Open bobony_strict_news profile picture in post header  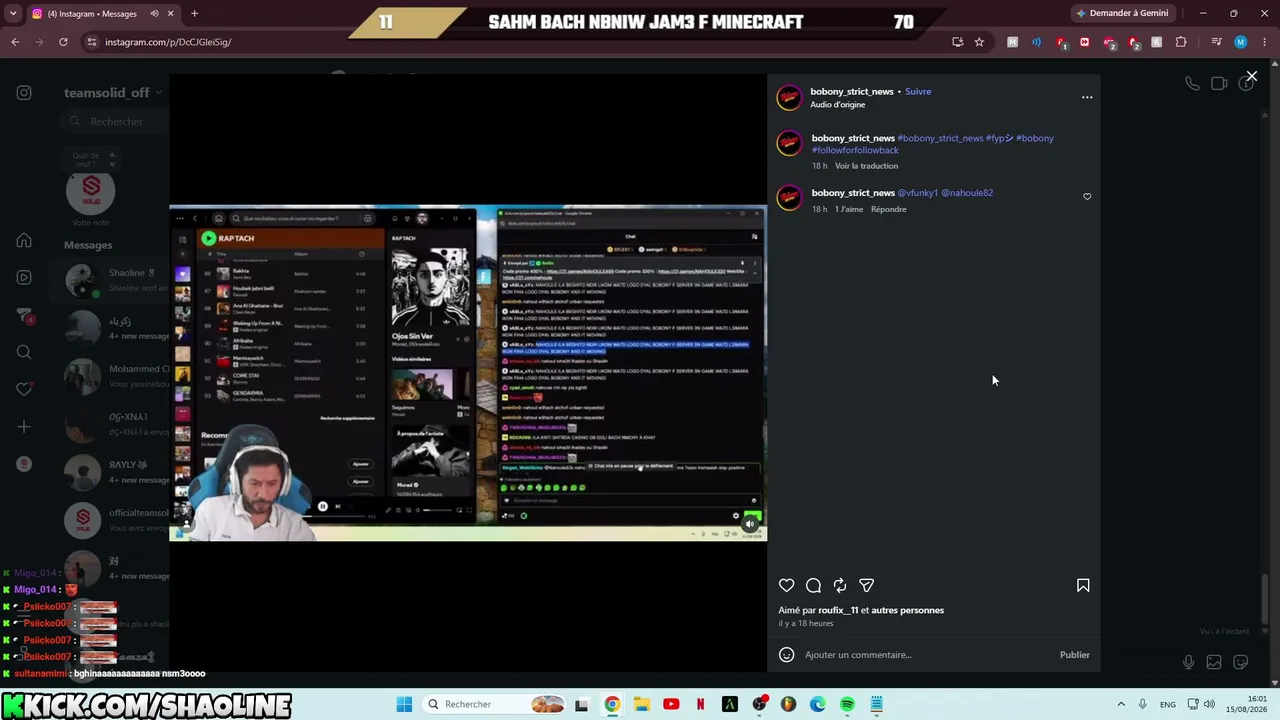click(x=789, y=97)
